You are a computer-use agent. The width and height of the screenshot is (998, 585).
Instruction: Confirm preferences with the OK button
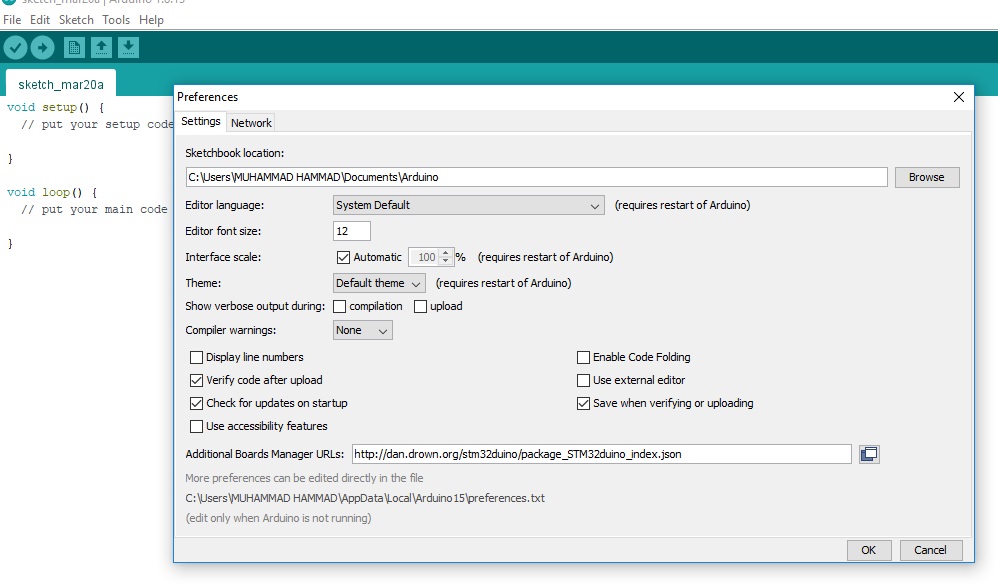869,550
